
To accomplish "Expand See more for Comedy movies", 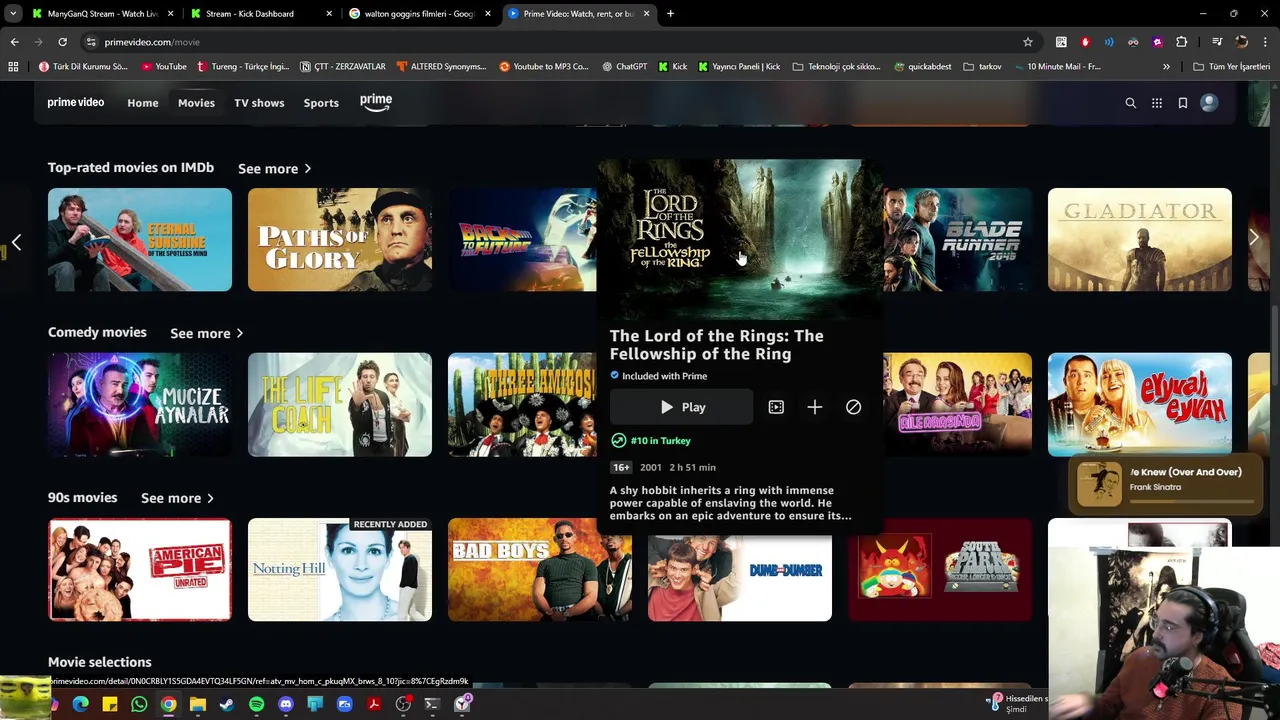I will tap(206, 333).
